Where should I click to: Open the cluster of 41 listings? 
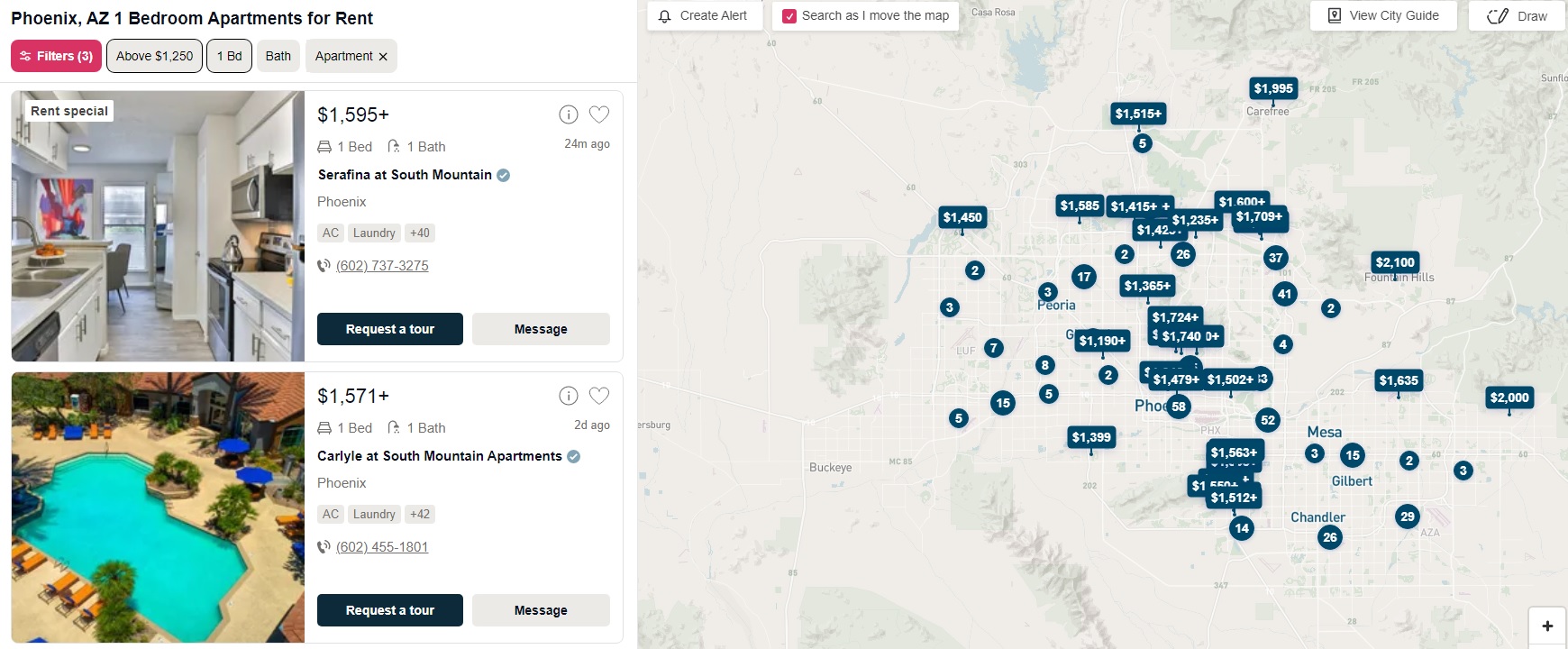tap(1285, 294)
